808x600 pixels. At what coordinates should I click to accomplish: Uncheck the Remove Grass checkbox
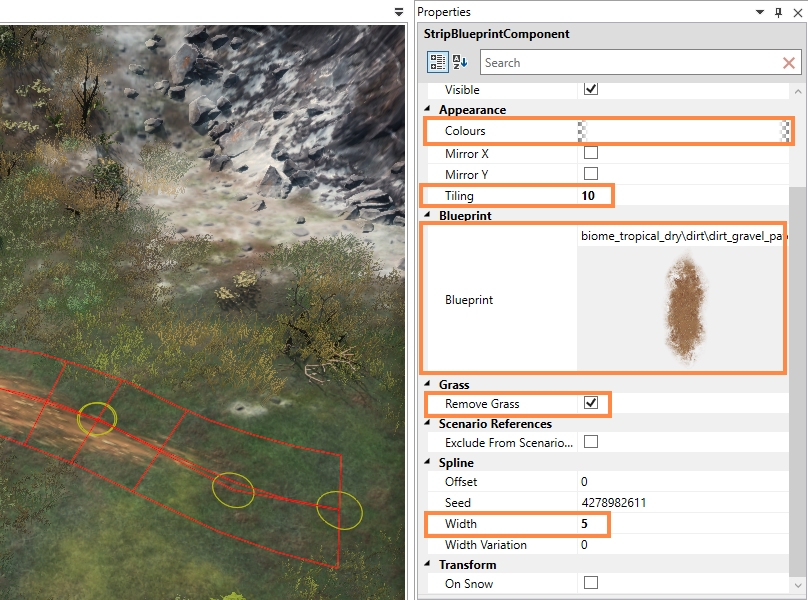pos(591,403)
